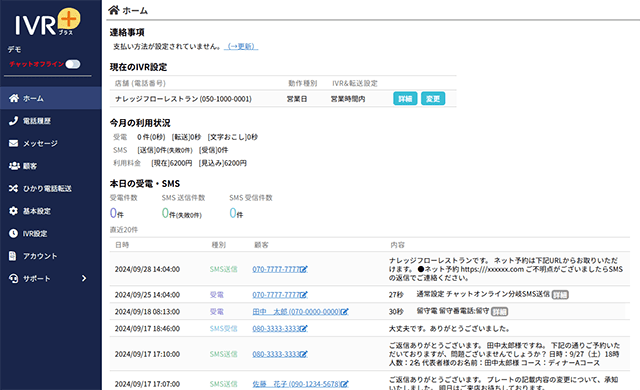Click the home icon in page header
The image size is (640, 390).
[114, 10]
